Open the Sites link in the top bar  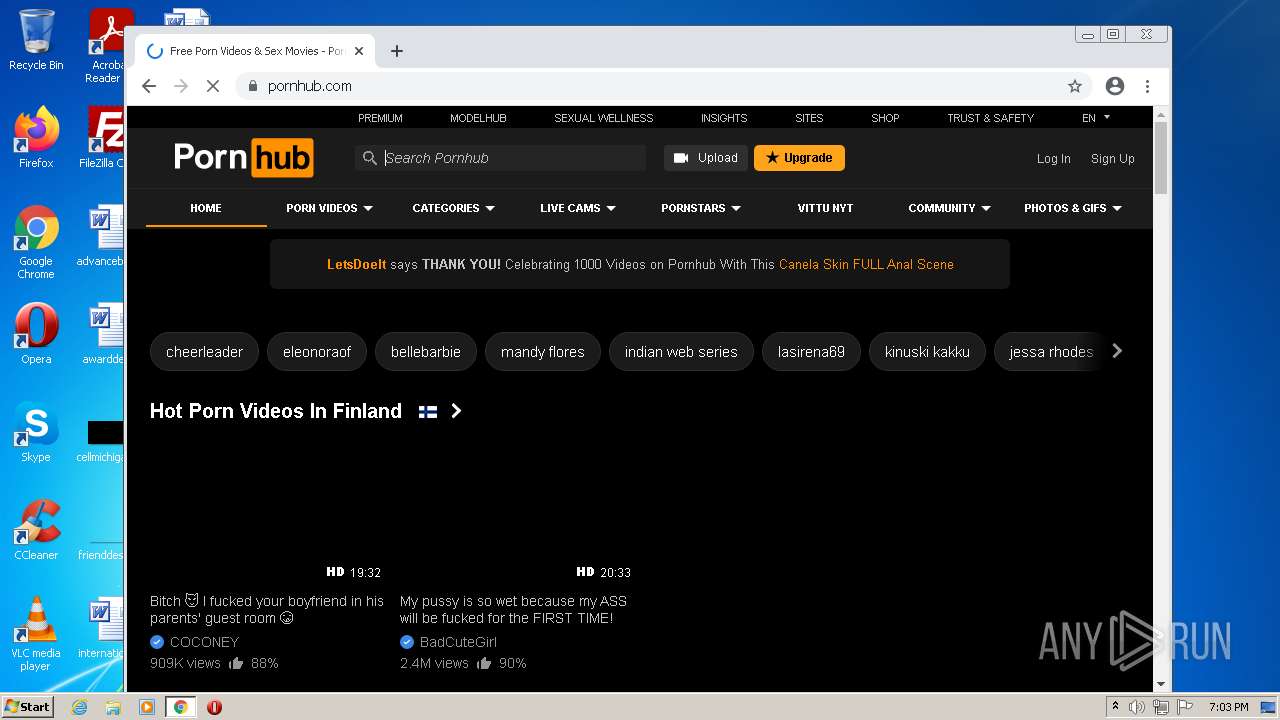point(809,118)
